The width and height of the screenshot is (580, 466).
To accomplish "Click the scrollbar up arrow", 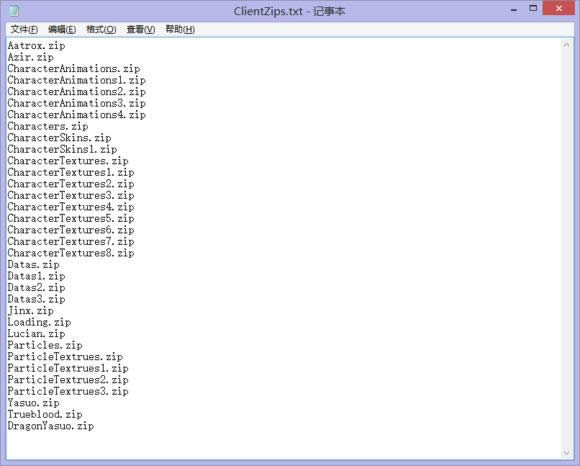I will click(x=566, y=45).
